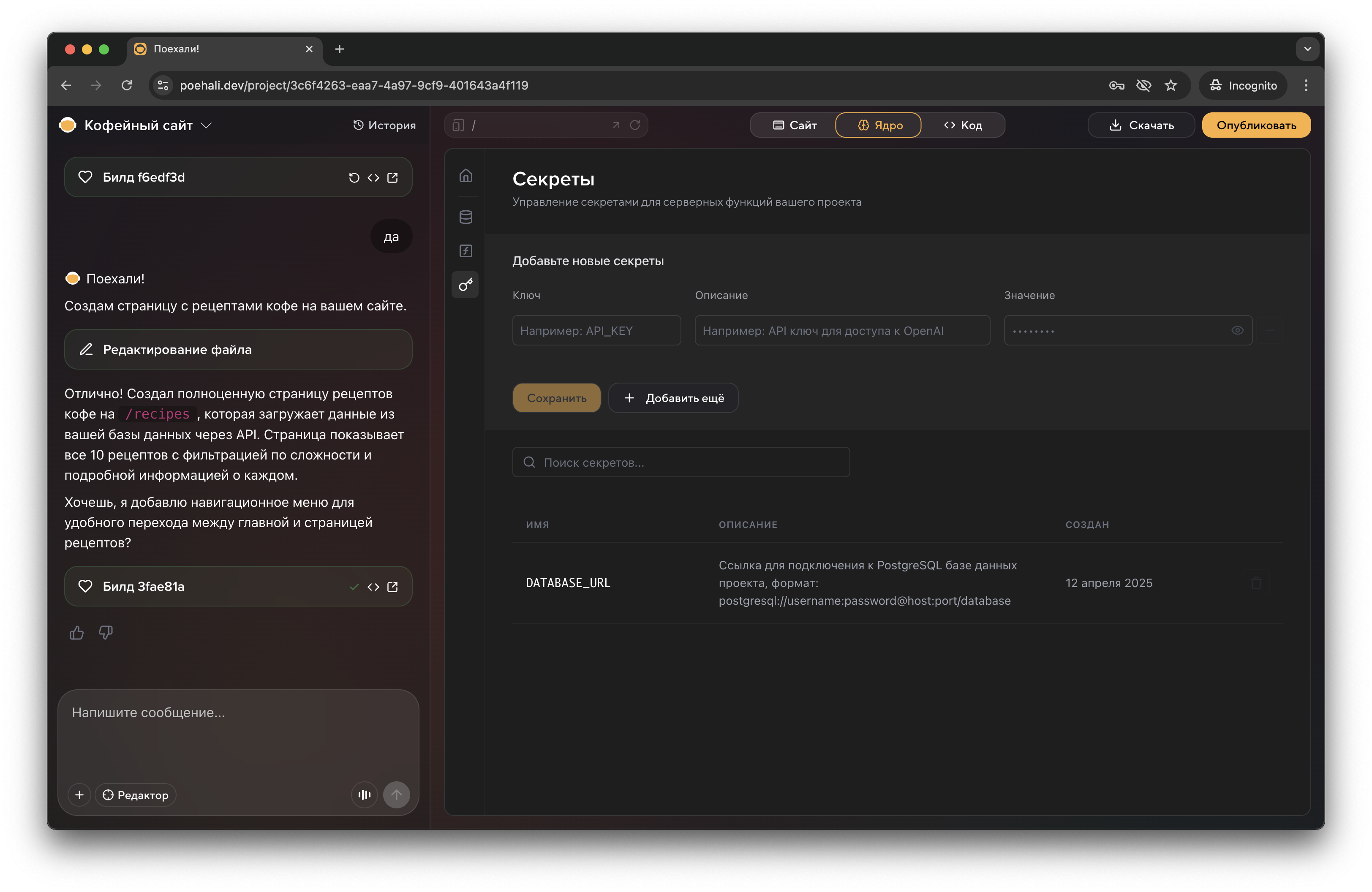The width and height of the screenshot is (1372, 892).
Task: Toggle secret value visibility eye icon
Action: 1237,330
